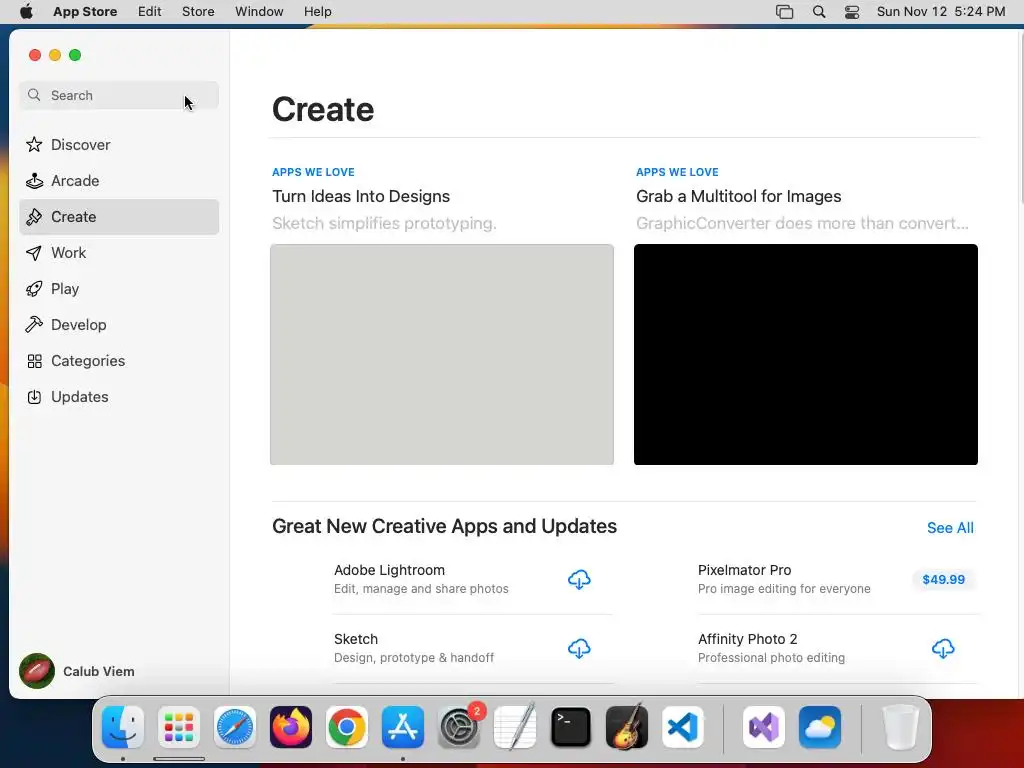Screen dimensions: 1024x768
Task: Open the Turn Ideas Into Designs story image
Action: coord(442,355)
